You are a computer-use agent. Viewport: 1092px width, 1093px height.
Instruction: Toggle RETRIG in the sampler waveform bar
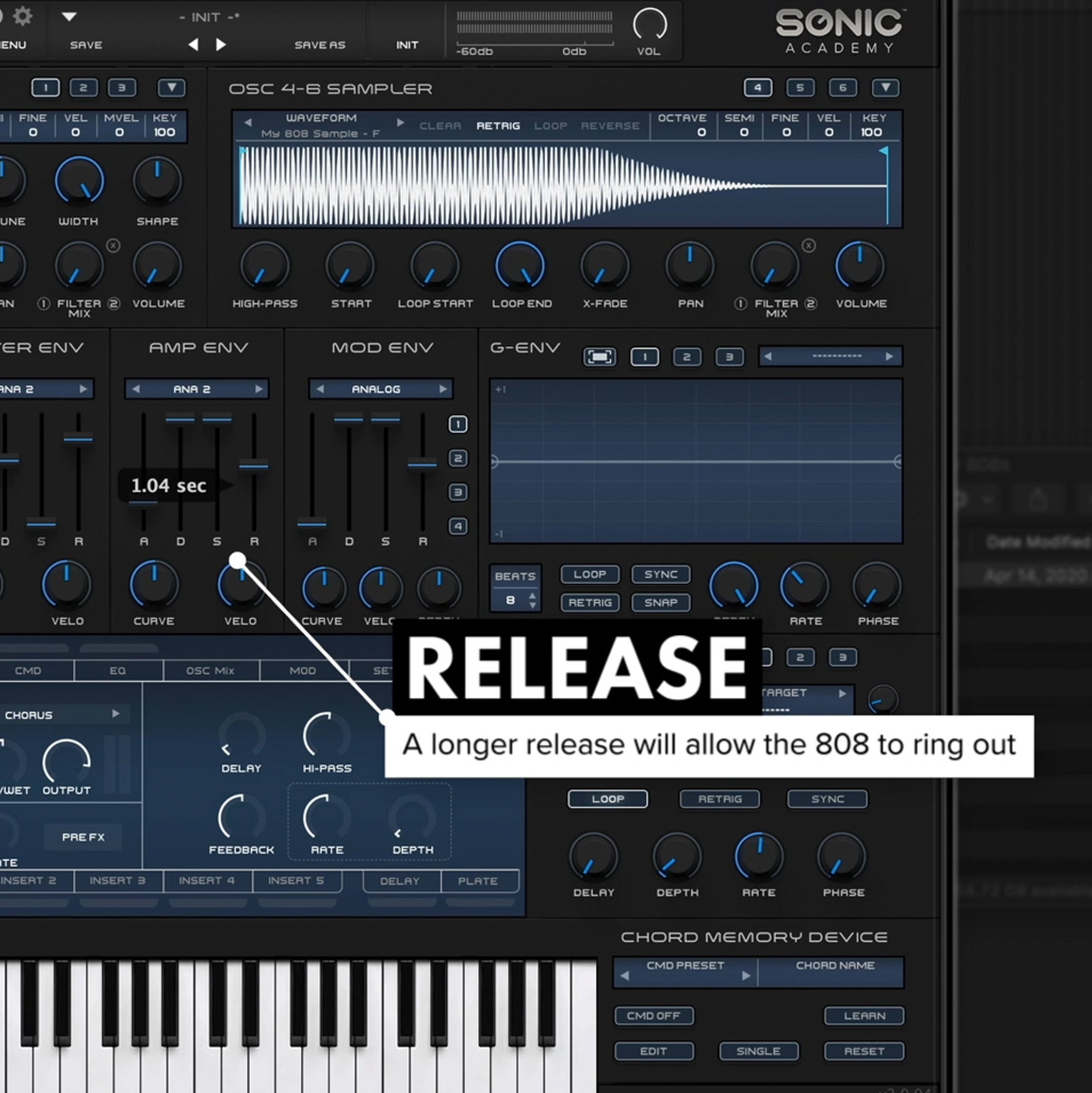tap(498, 125)
